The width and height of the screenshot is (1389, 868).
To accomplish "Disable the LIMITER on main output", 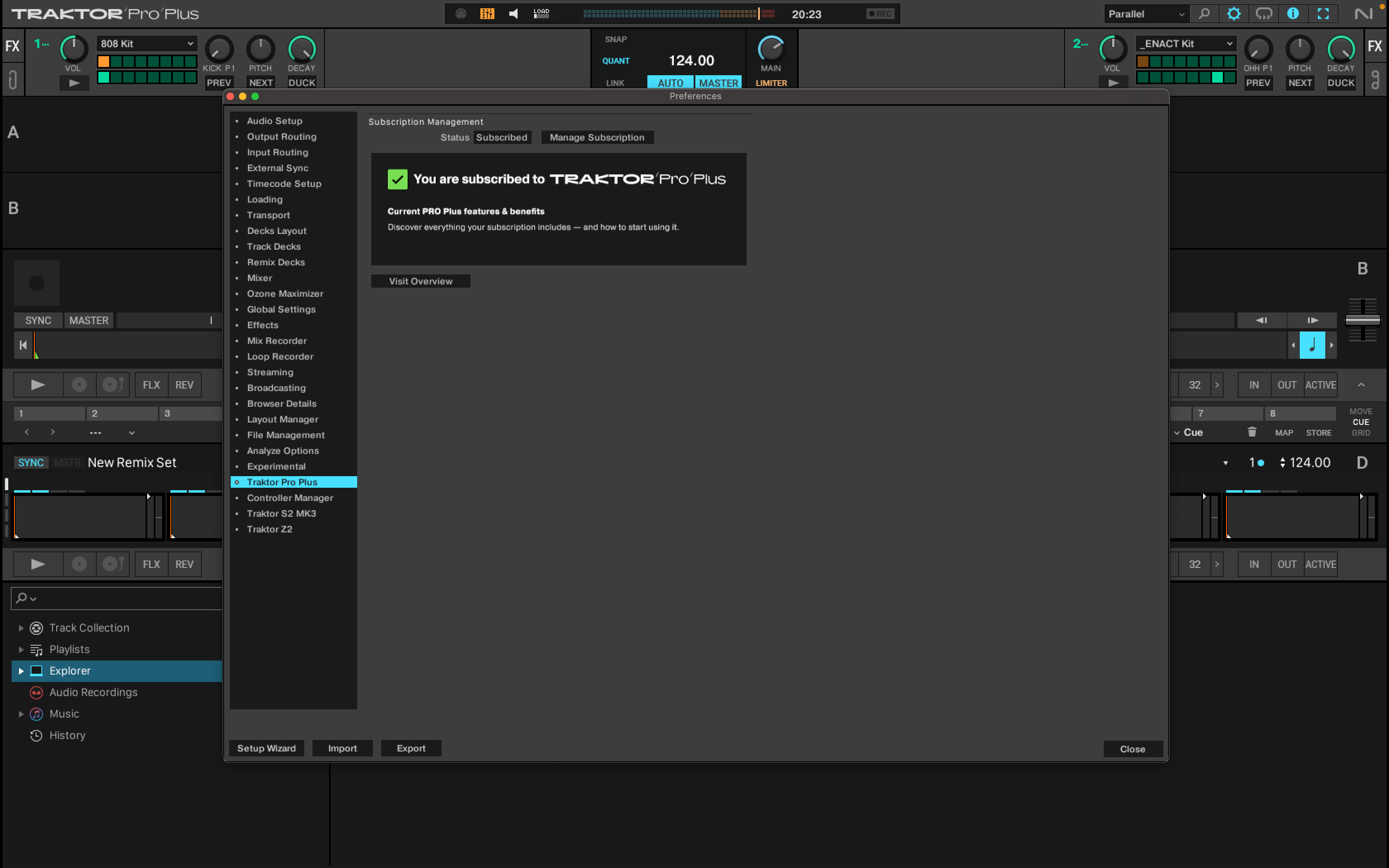I will coord(771,83).
